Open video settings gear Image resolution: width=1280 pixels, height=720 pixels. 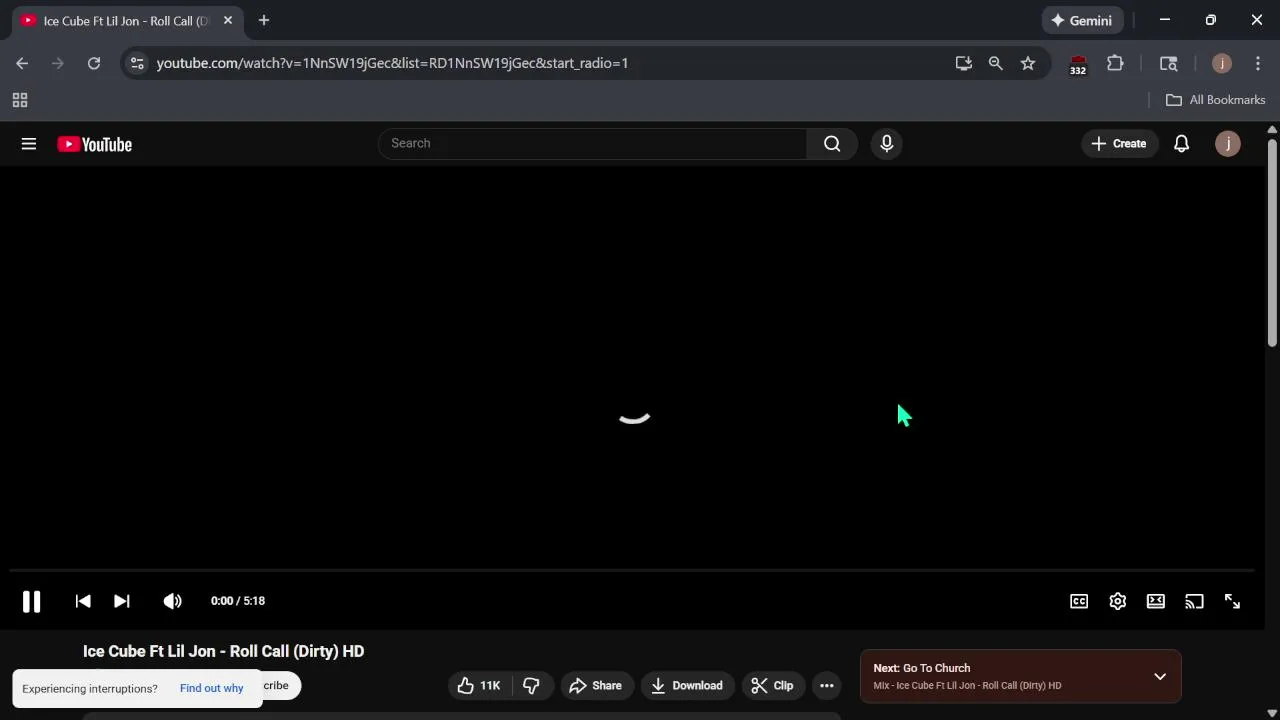click(x=1117, y=601)
